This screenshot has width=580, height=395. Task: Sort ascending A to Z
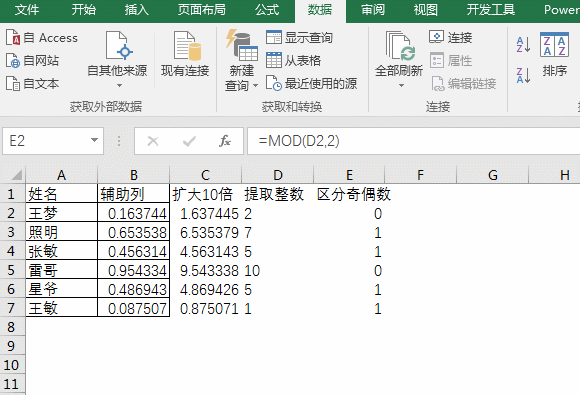click(523, 44)
